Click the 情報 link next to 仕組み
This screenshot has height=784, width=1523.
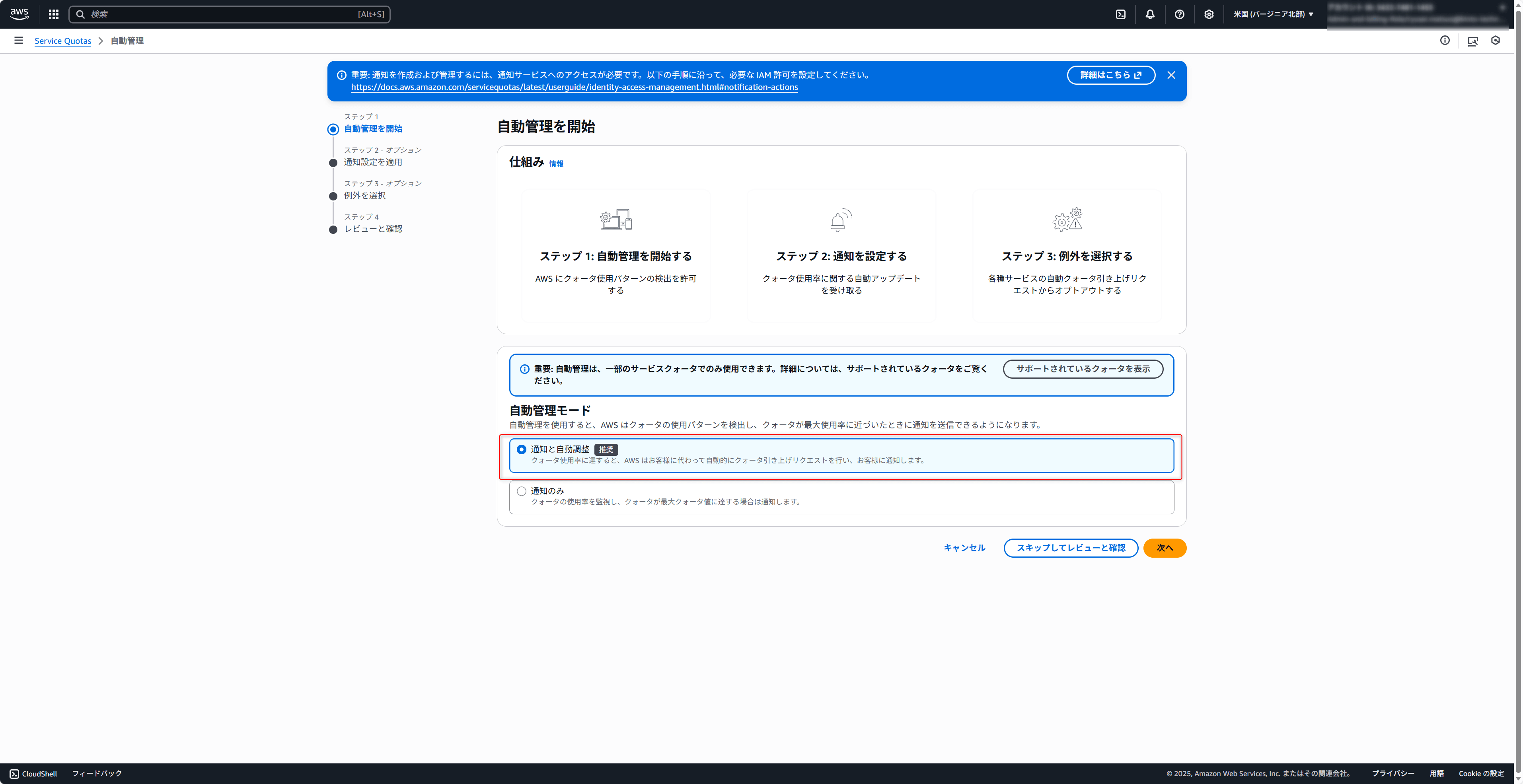pos(556,164)
